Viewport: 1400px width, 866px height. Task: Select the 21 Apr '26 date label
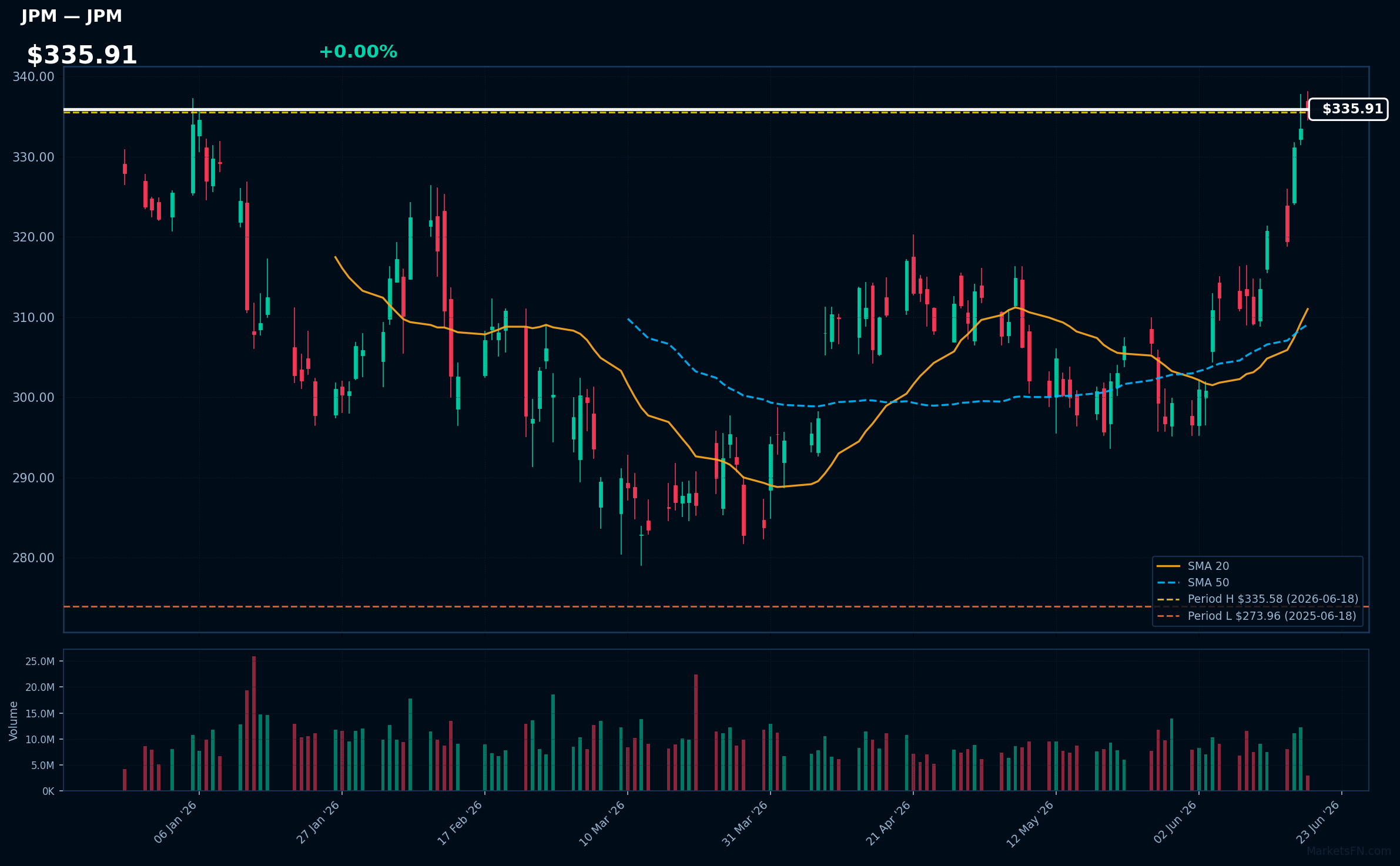click(888, 823)
